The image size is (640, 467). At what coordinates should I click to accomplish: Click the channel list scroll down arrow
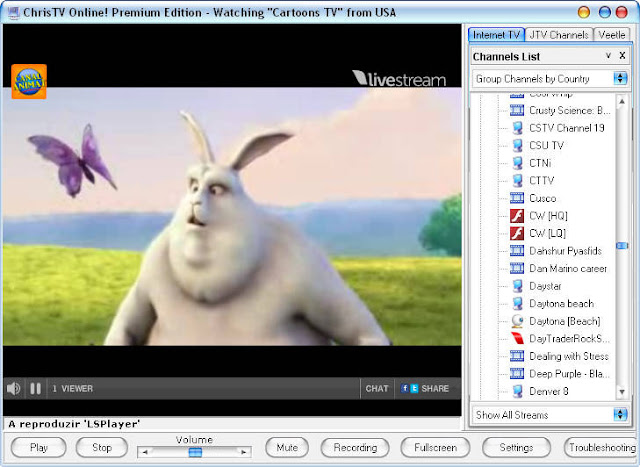coord(622,392)
